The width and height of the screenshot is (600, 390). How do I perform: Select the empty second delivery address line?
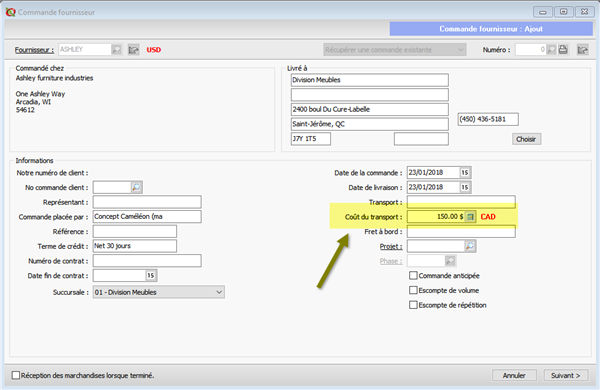369,95
